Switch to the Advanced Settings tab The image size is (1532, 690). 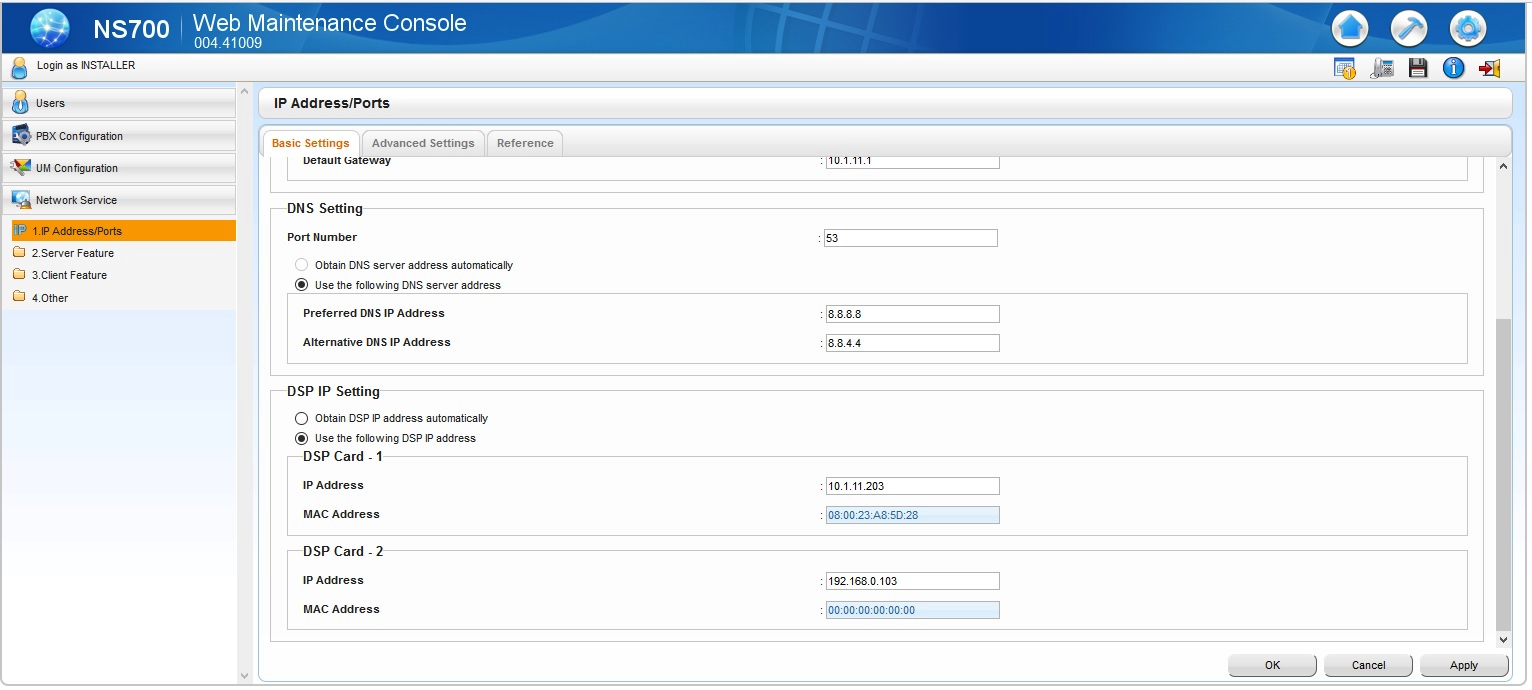point(423,143)
